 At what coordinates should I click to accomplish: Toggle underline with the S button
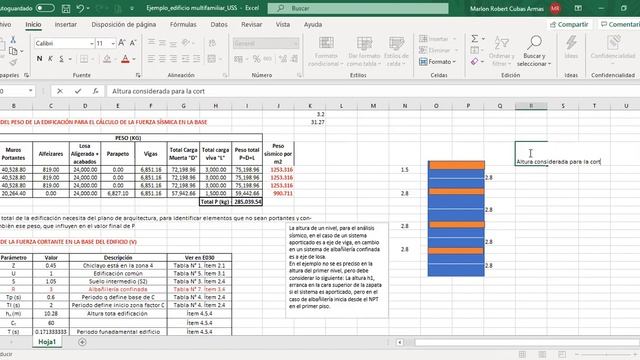[61, 59]
